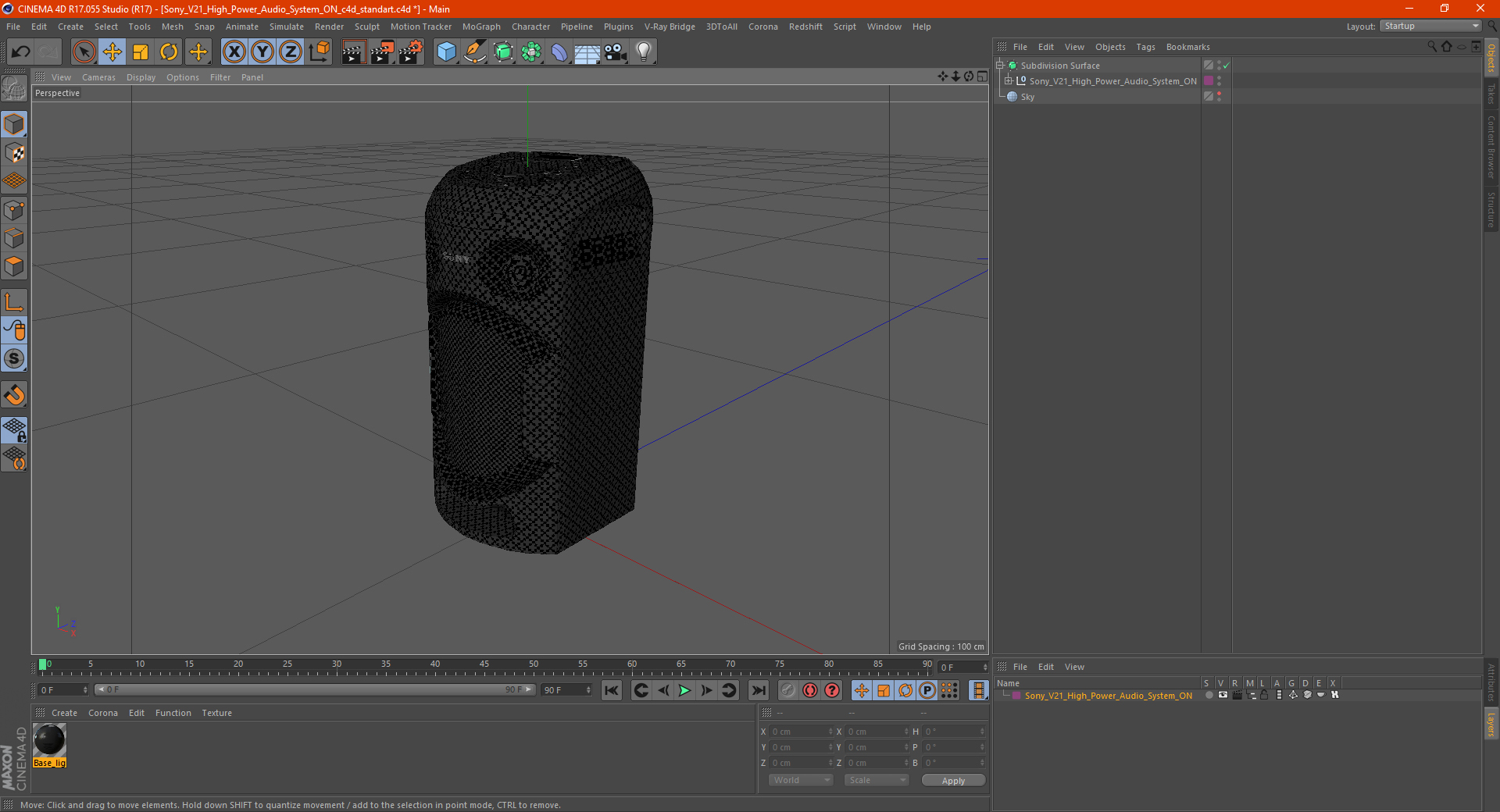Viewport: 1500px width, 812px height.
Task: Toggle the X axis lock
Action: click(x=234, y=52)
